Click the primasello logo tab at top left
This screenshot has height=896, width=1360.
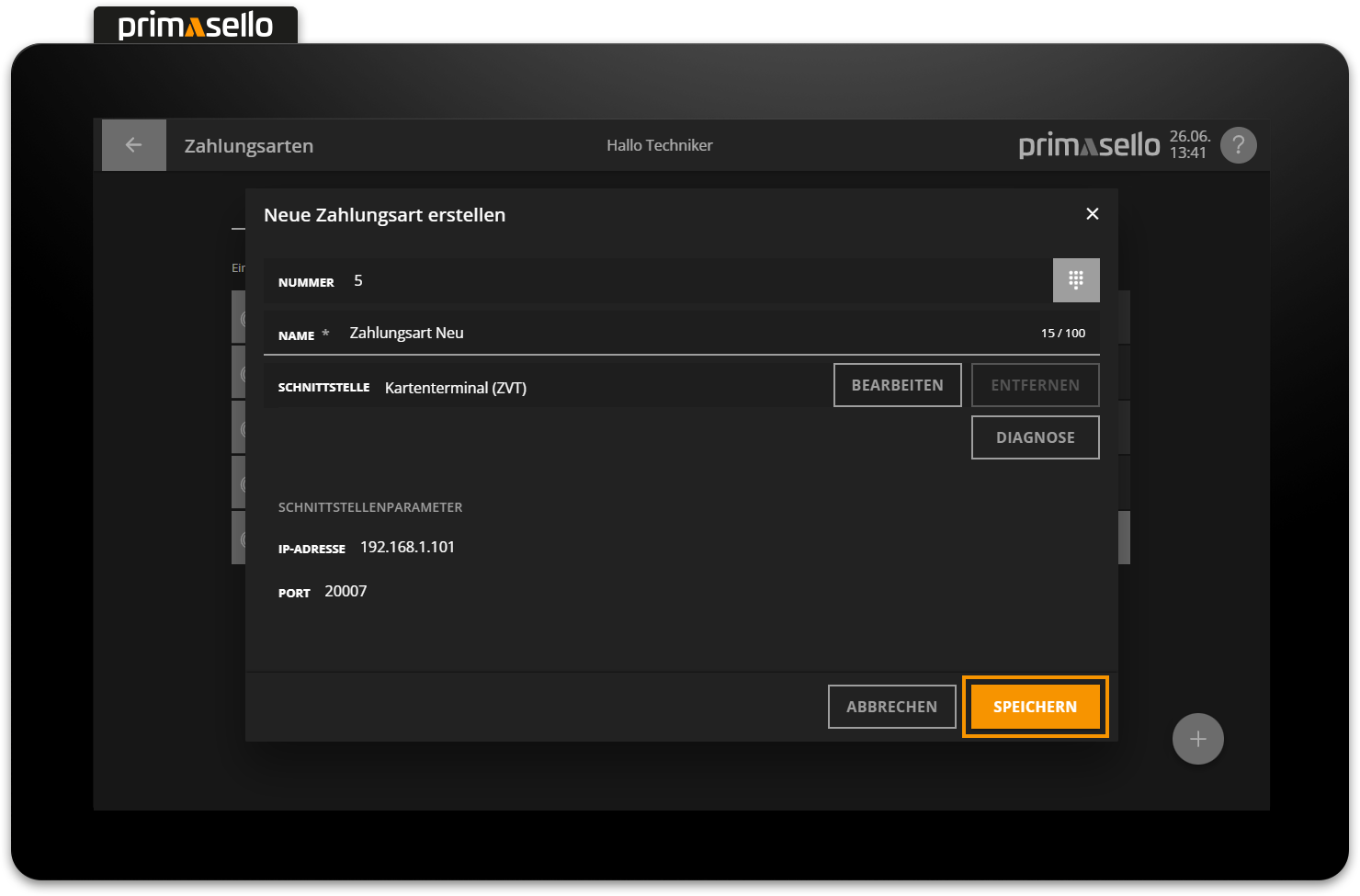196,25
